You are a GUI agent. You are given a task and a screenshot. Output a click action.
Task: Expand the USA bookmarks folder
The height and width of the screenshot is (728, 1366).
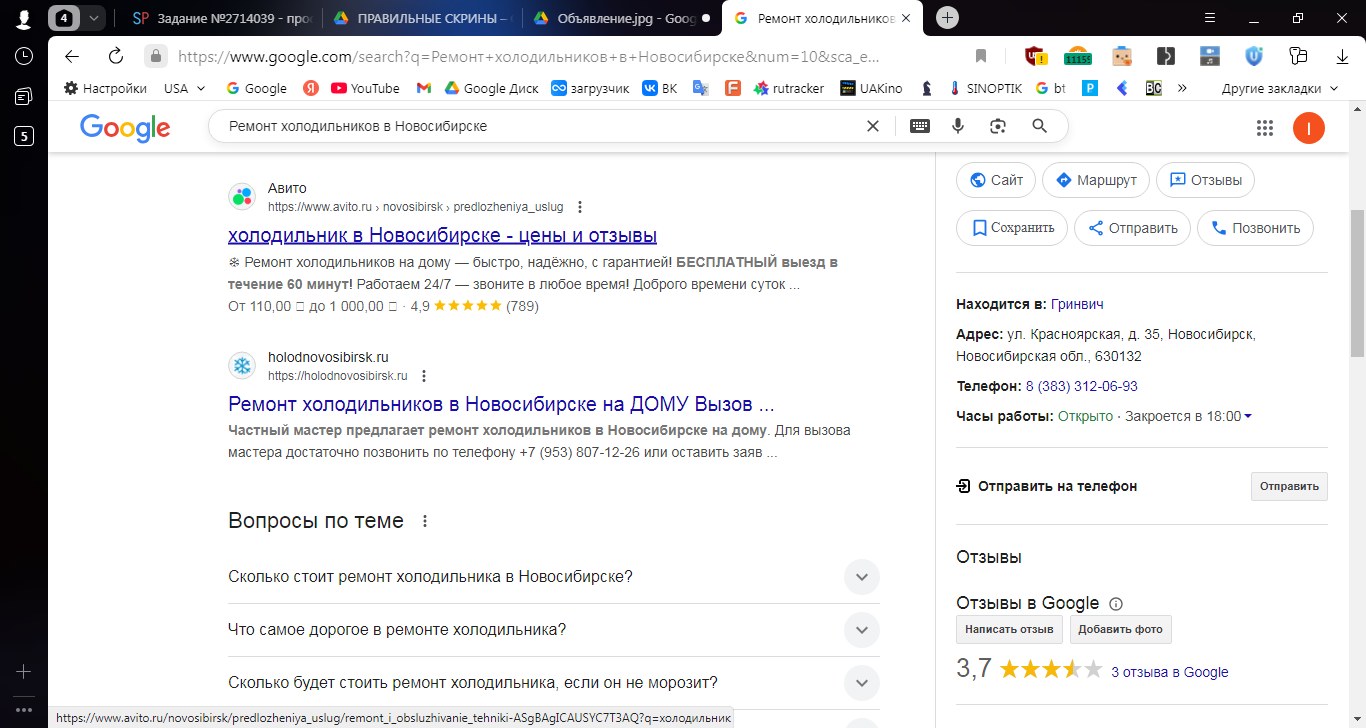pos(185,88)
